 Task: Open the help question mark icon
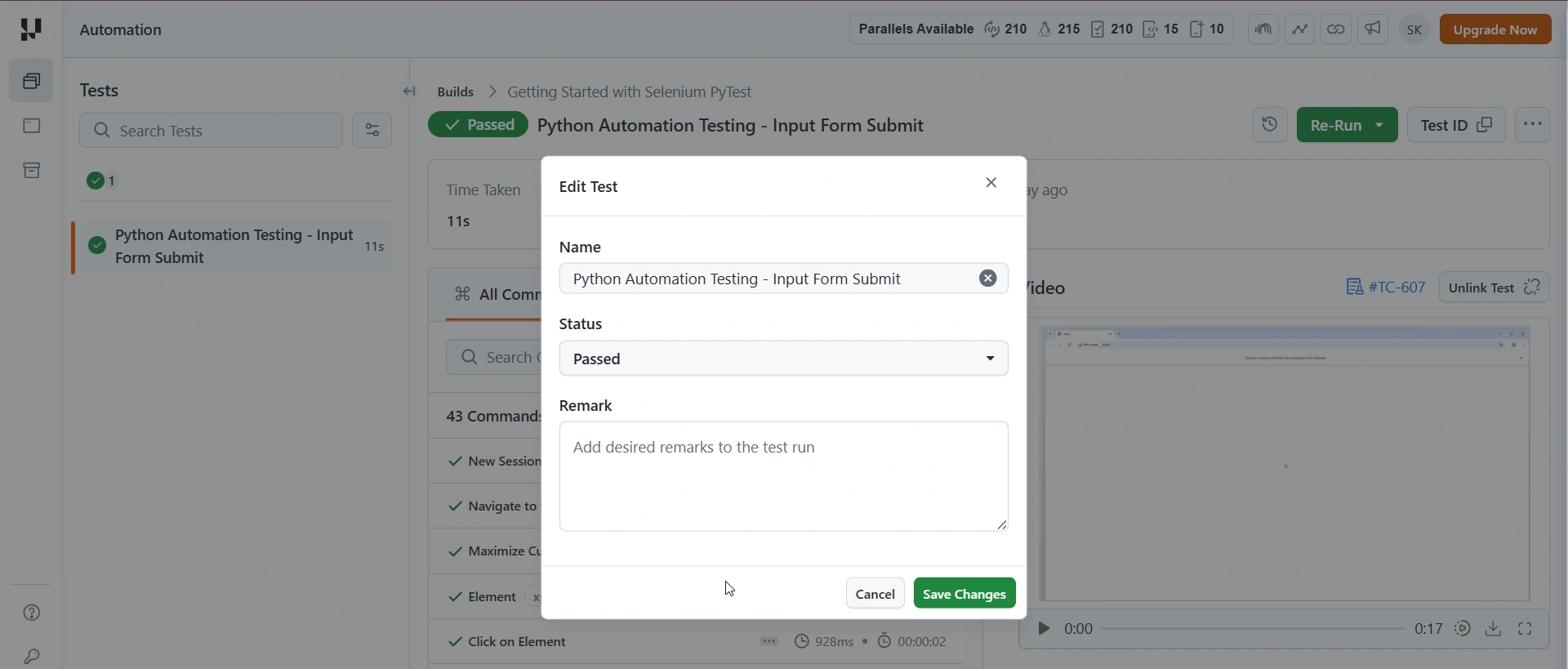(x=32, y=613)
